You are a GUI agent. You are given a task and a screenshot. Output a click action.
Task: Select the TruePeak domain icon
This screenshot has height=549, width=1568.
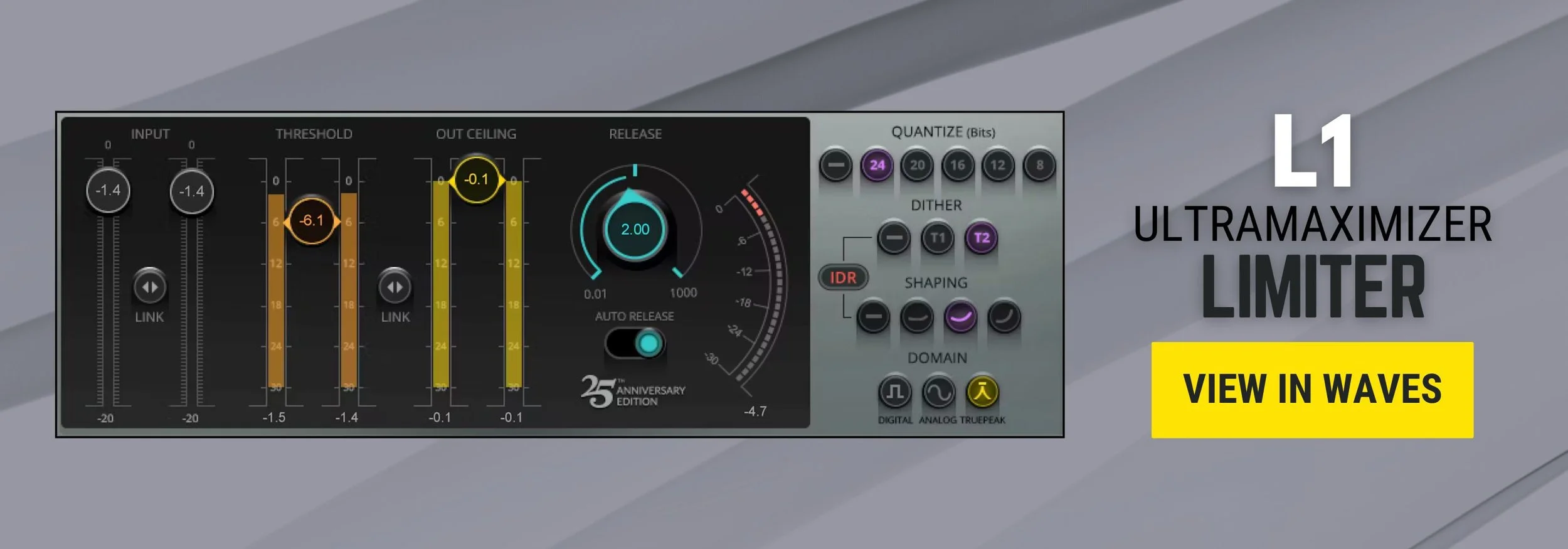coord(982,392)
